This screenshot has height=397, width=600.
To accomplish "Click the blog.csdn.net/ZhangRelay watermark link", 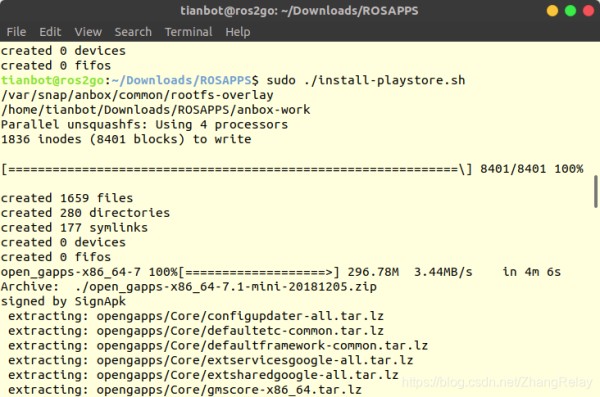I will [x=497, y=382].
